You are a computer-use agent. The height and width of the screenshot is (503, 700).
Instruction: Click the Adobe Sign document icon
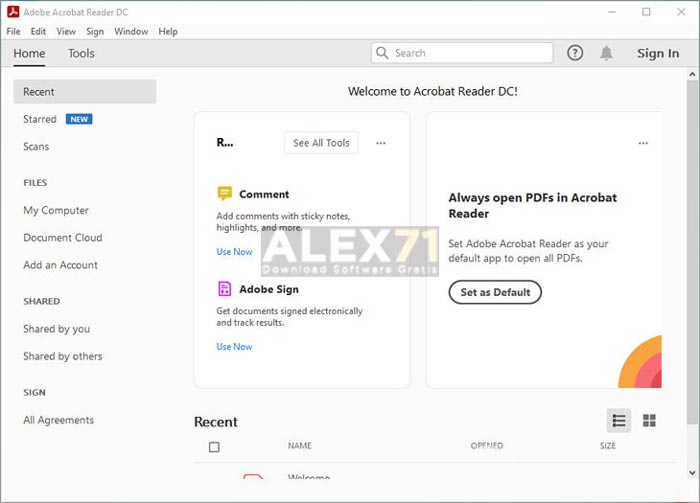coord(224,289)
